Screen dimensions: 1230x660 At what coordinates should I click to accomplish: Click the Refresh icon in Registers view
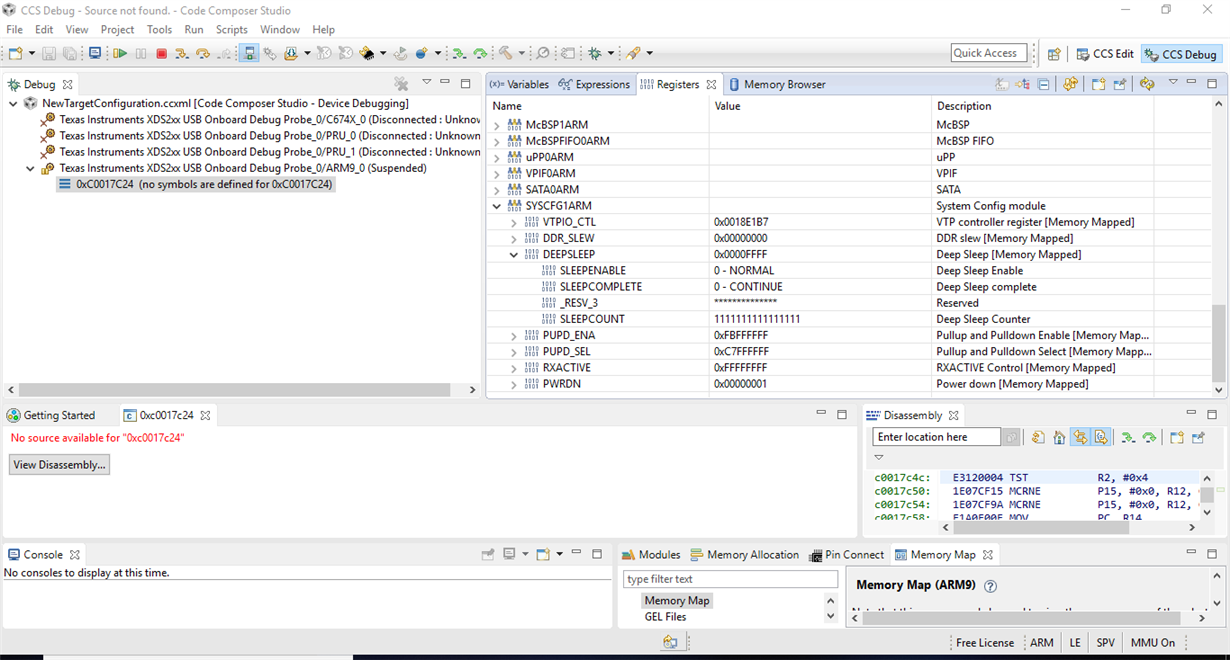[x=1070, y=84]
